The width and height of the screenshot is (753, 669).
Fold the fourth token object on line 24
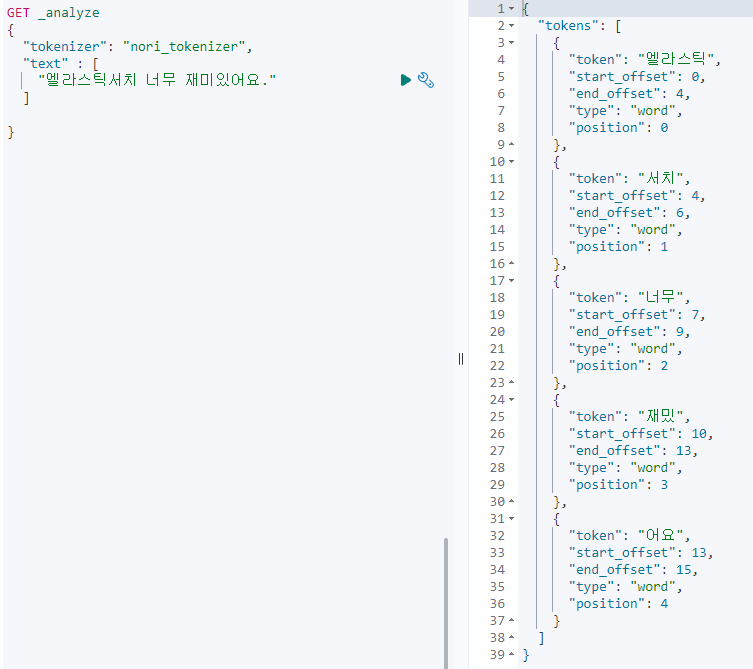pos(512,400)
